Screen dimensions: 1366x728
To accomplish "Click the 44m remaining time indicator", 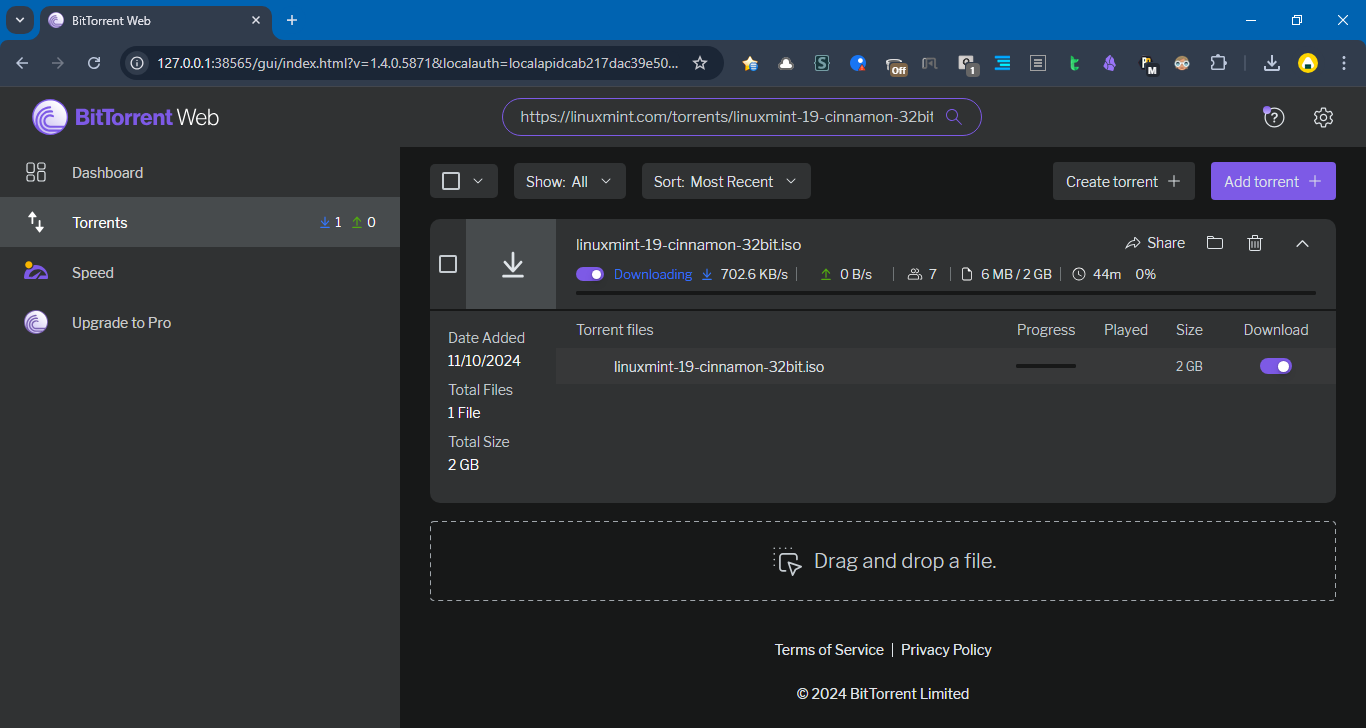I will (x=1097, y=274).
